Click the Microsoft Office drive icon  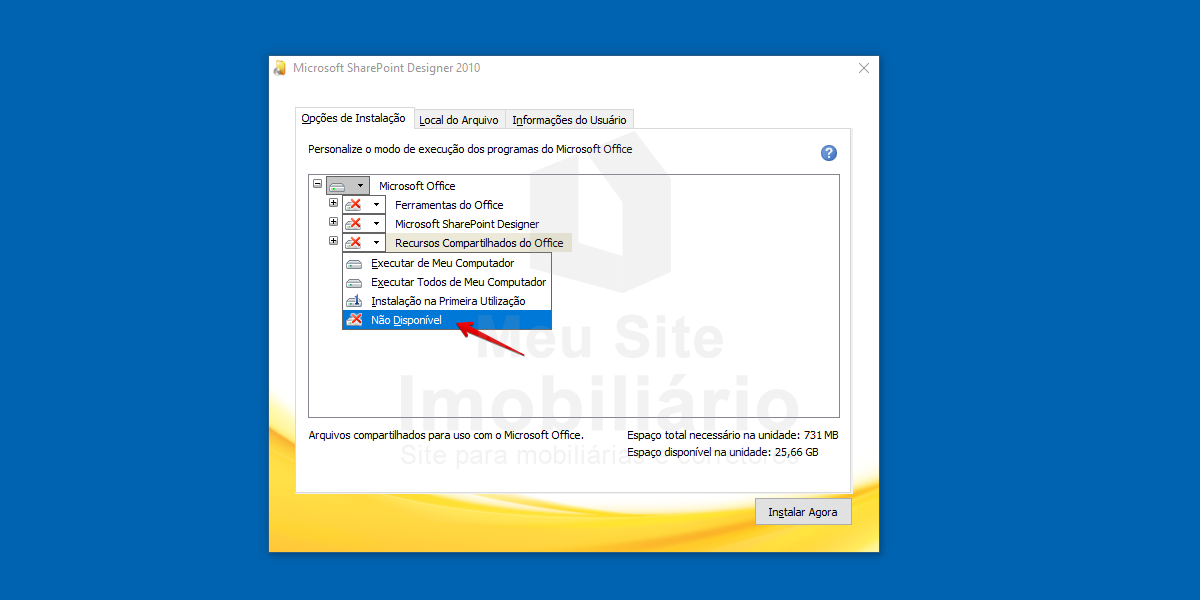(x=338, y=186)
